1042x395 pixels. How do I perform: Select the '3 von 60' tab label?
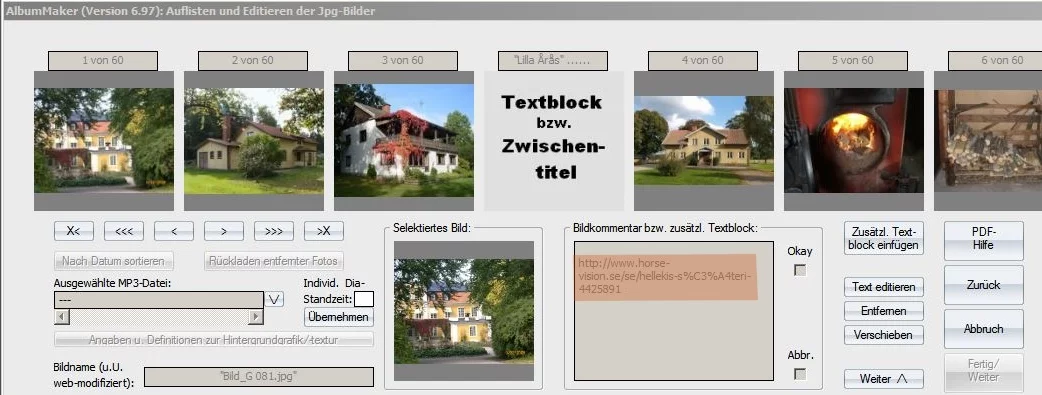pos(403,61)
